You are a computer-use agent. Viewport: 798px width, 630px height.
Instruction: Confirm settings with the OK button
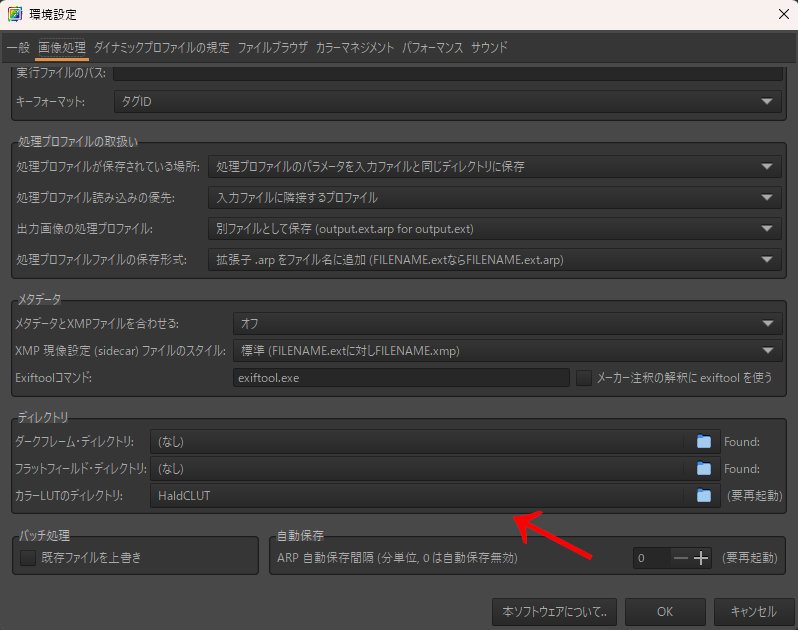click(x=665, y=611)
